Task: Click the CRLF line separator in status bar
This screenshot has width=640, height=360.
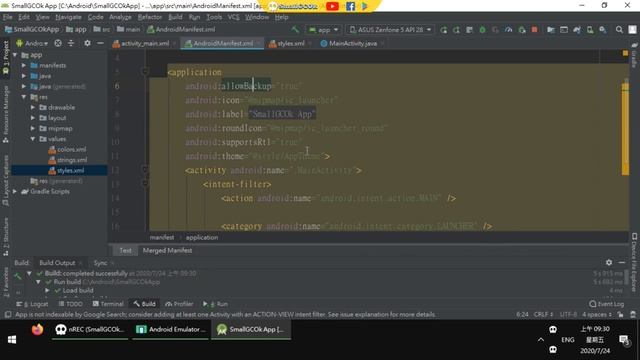Action: (x=543, y=315)
